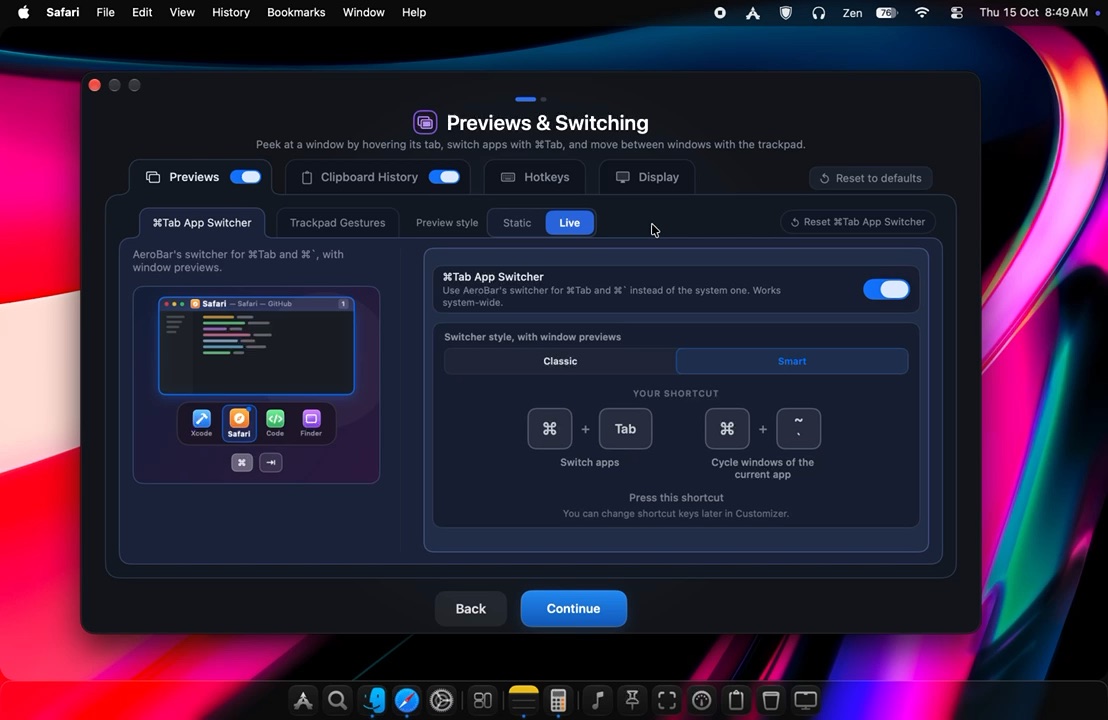
Task: Choose the Classic switcher style
Action: tap(560, 361)
